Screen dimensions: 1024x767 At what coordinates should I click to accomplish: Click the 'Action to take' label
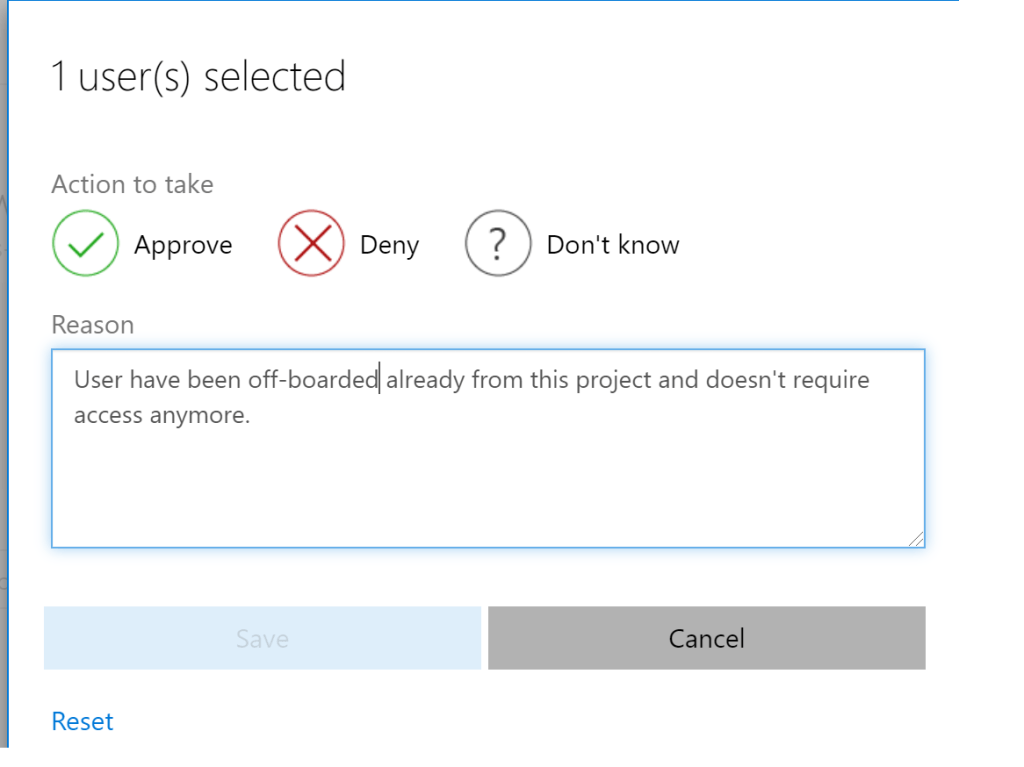click(132, 184)
